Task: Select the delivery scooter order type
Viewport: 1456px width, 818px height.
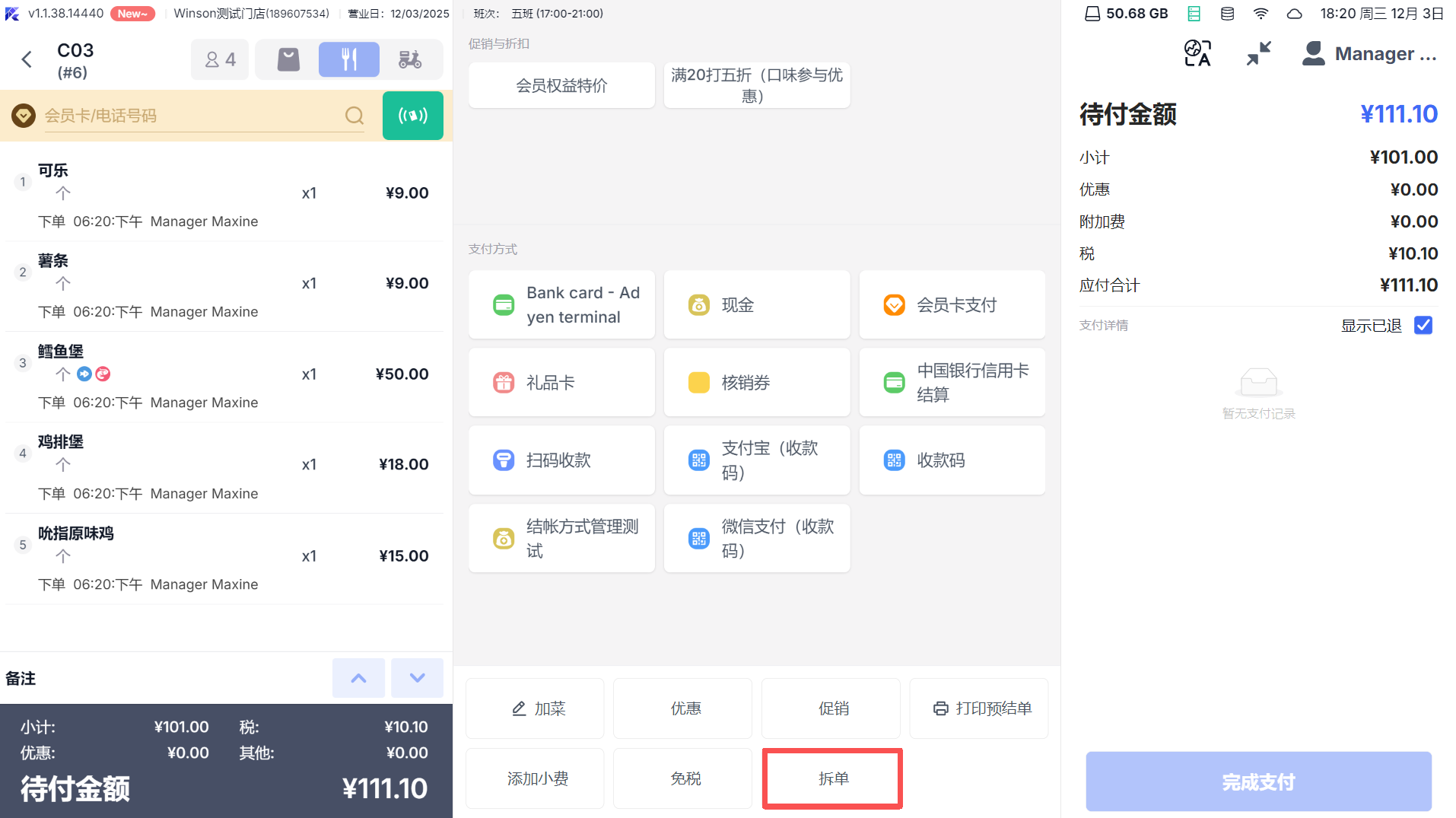Action: [410, 59]
